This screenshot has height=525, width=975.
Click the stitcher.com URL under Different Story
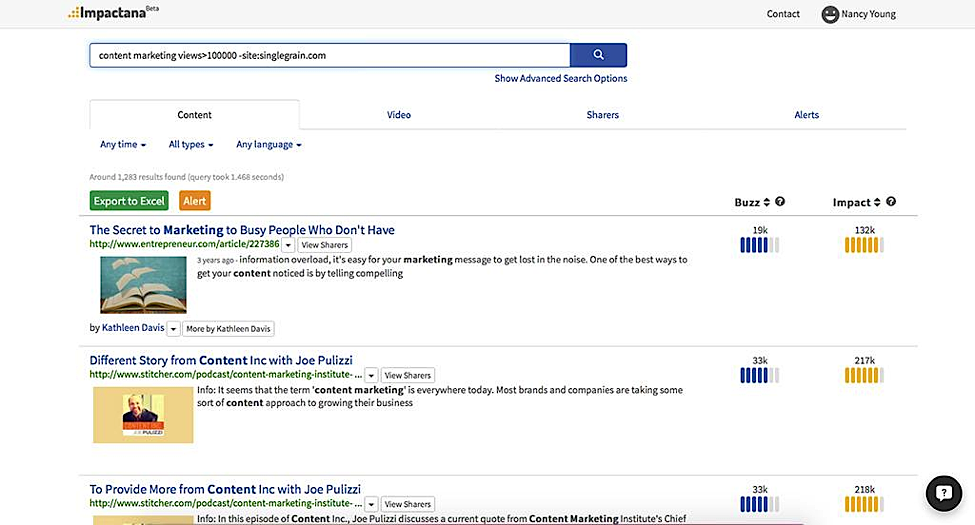tap(226, 374)
